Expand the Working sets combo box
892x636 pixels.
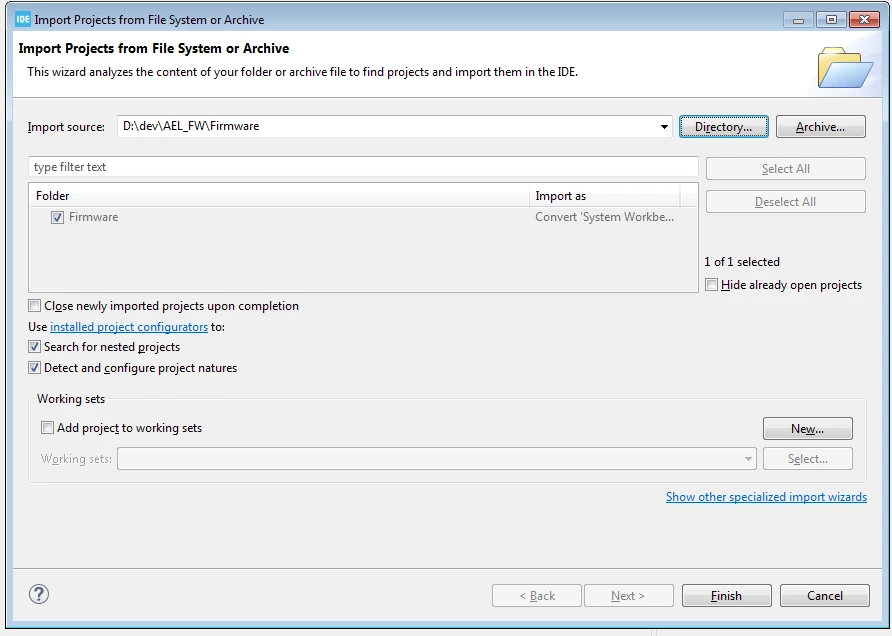[x=748, y=459]
